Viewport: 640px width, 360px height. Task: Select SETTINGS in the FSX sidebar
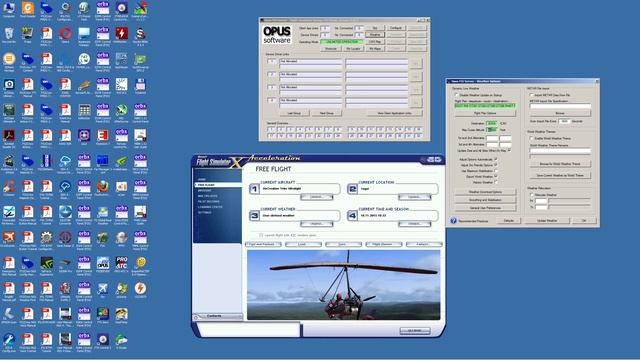tap(205, 212)
